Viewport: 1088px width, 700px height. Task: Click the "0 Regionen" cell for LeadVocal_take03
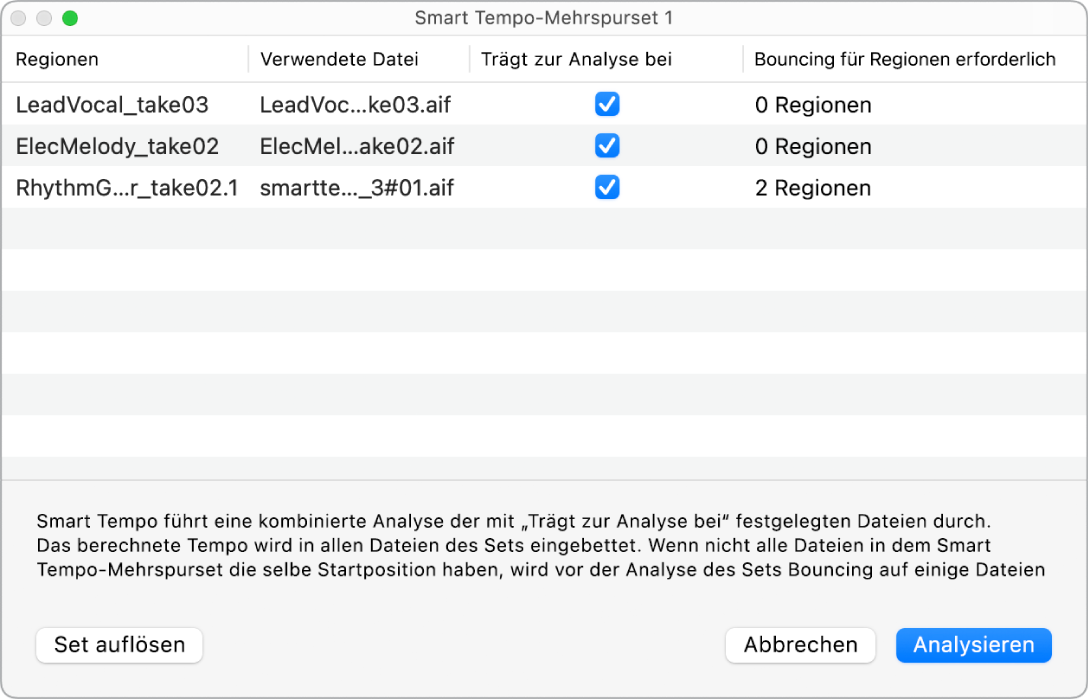(811, 104)
